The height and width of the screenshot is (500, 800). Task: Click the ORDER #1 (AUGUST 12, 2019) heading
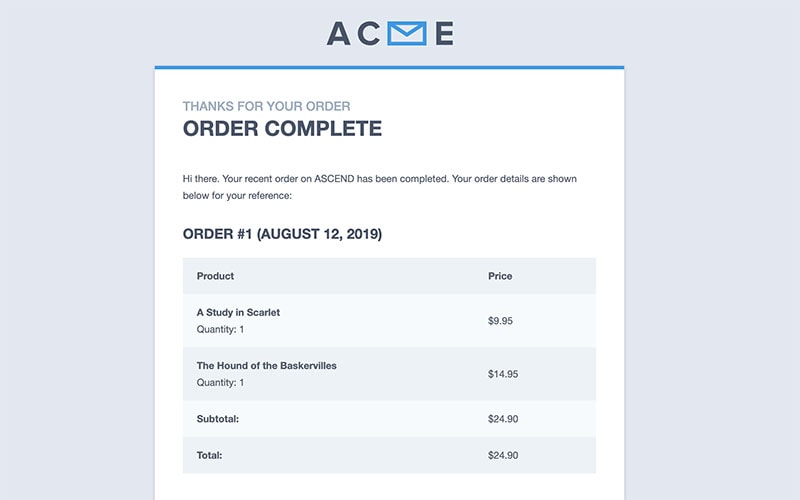[x=282, y=234]
